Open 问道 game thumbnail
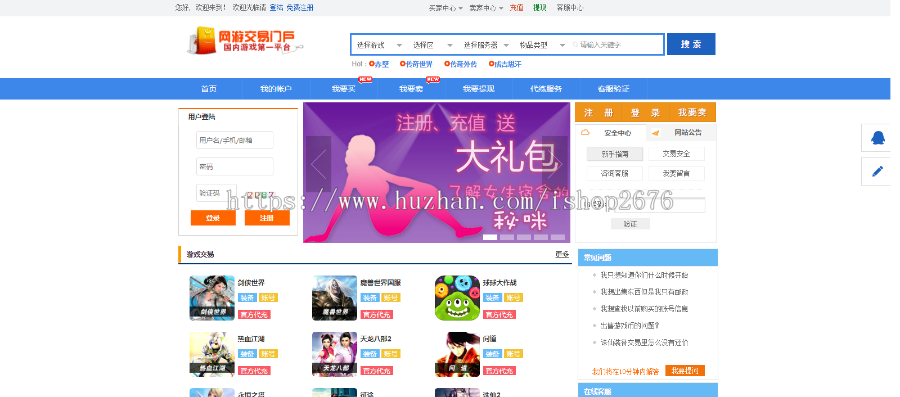 (457, 354)
